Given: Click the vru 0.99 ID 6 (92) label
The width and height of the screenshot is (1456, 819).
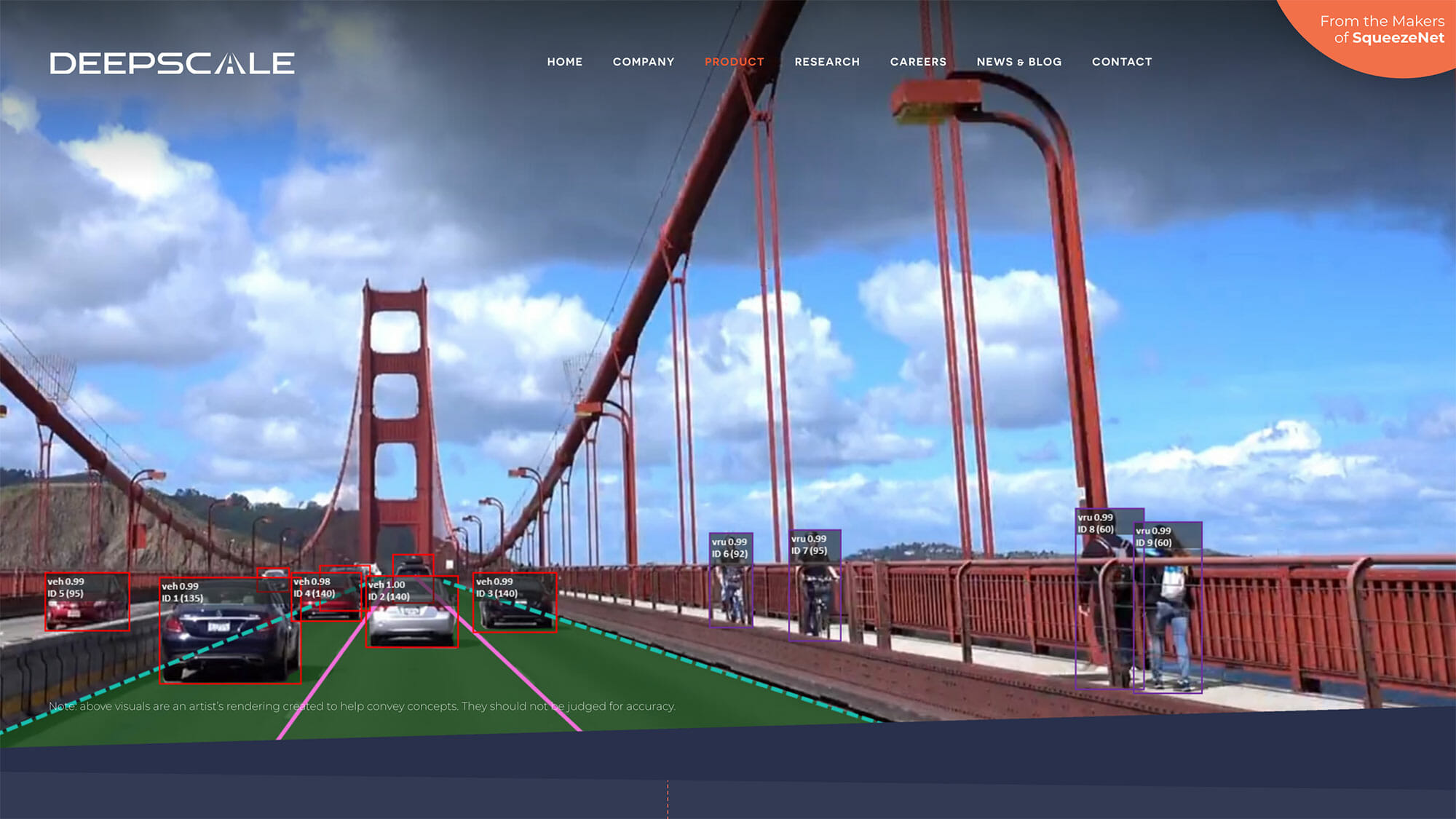Looking at the screenshot, I should coord(729,547).
